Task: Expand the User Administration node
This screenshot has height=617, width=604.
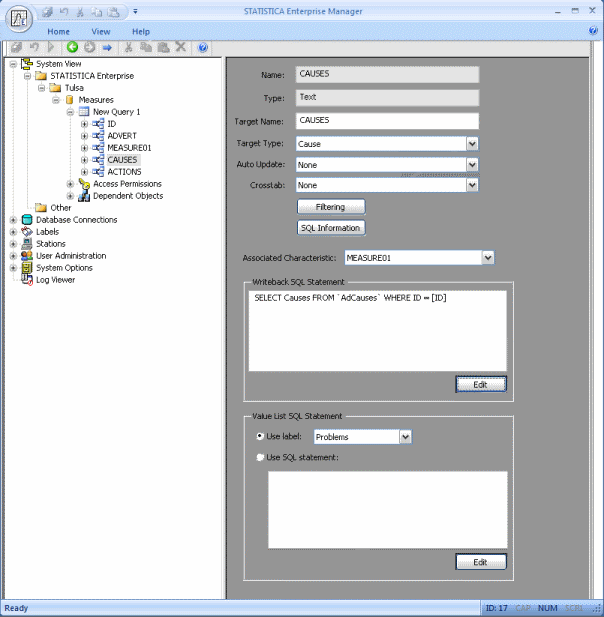Action: point(13,256)
